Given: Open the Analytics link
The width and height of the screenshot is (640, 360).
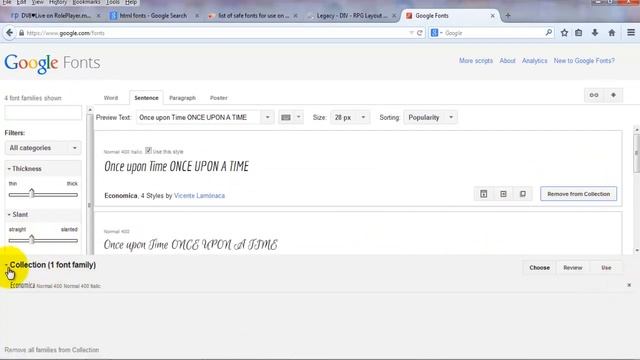Looking at the screenshot, I should point(535,61).
